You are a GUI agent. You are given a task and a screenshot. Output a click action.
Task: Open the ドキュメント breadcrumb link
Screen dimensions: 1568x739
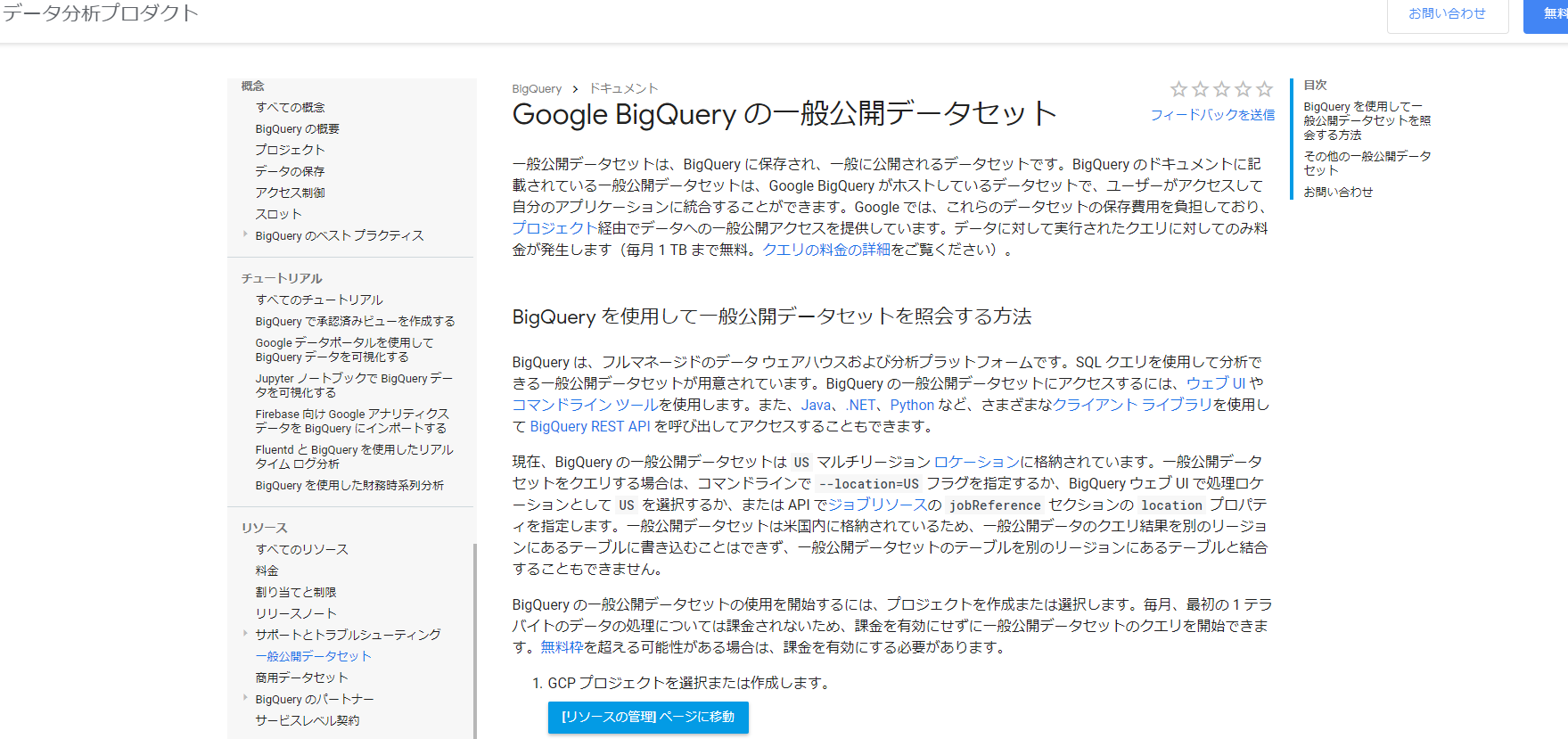tap(623, 89)
